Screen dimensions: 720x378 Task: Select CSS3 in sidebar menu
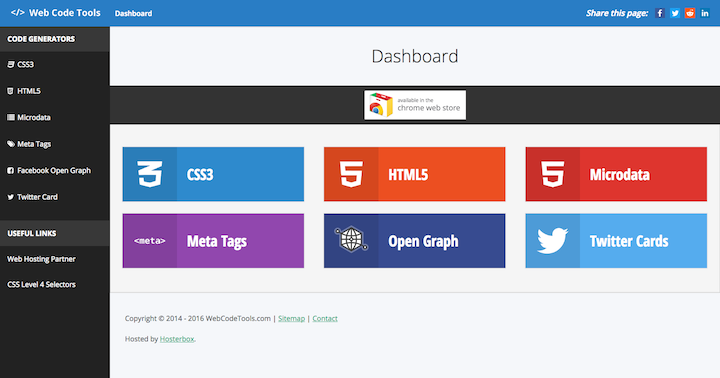26,64
